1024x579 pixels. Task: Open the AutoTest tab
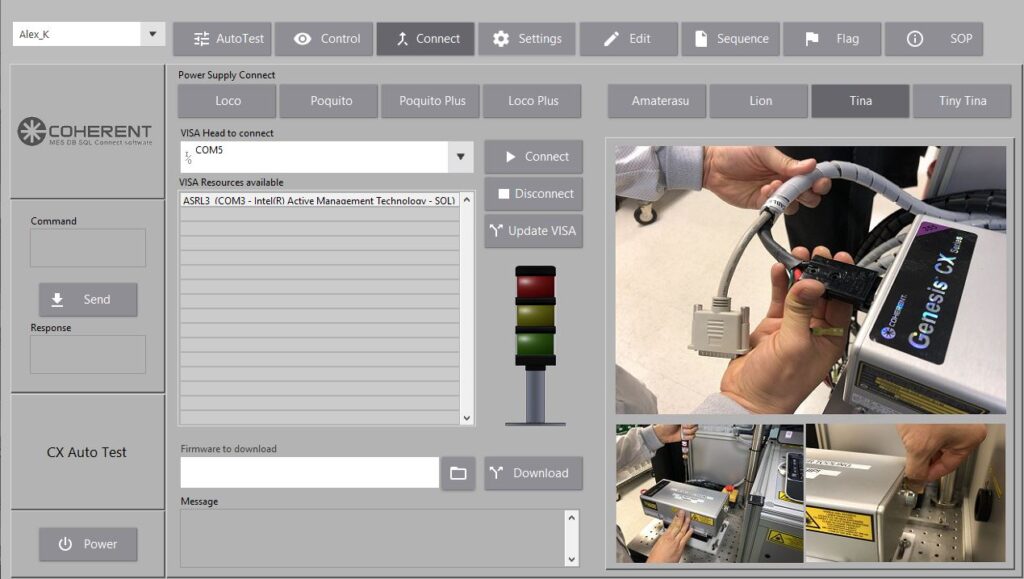tap(224, 39)
